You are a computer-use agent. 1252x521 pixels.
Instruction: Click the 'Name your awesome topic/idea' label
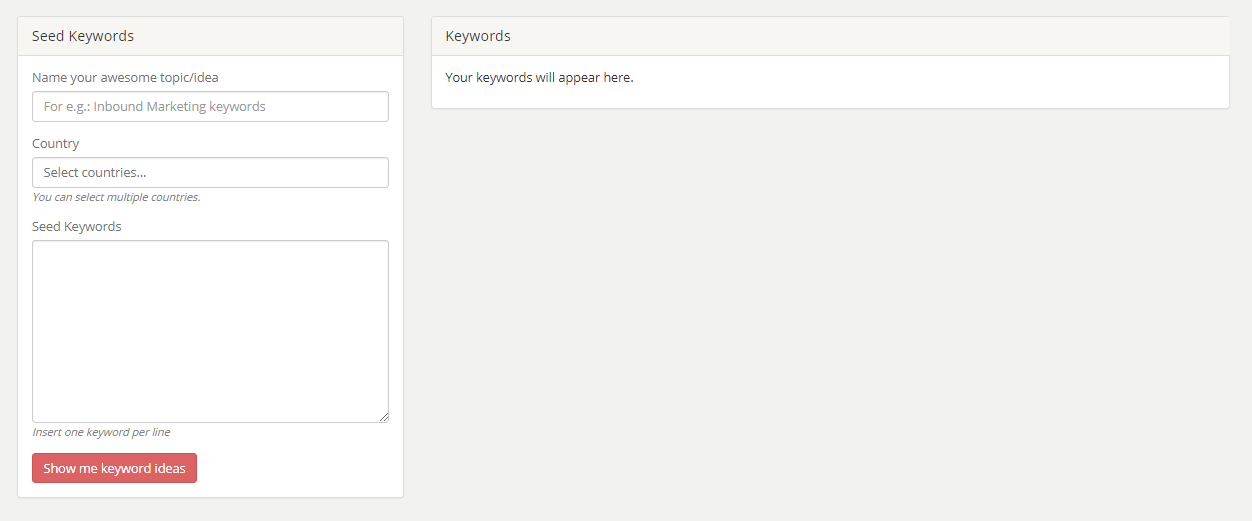[x=125, y=77]
